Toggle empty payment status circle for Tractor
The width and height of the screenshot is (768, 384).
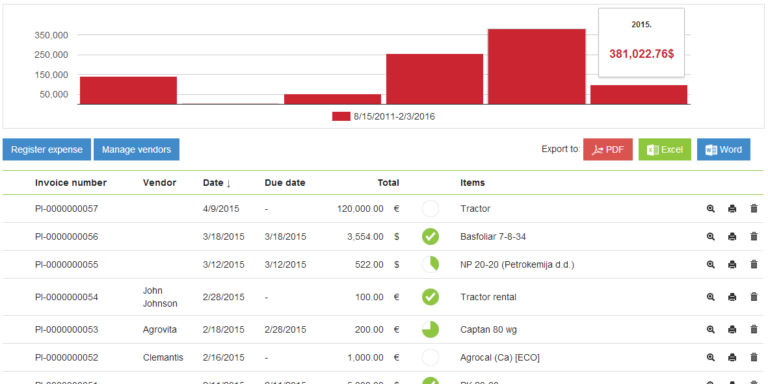coord(431,209)
